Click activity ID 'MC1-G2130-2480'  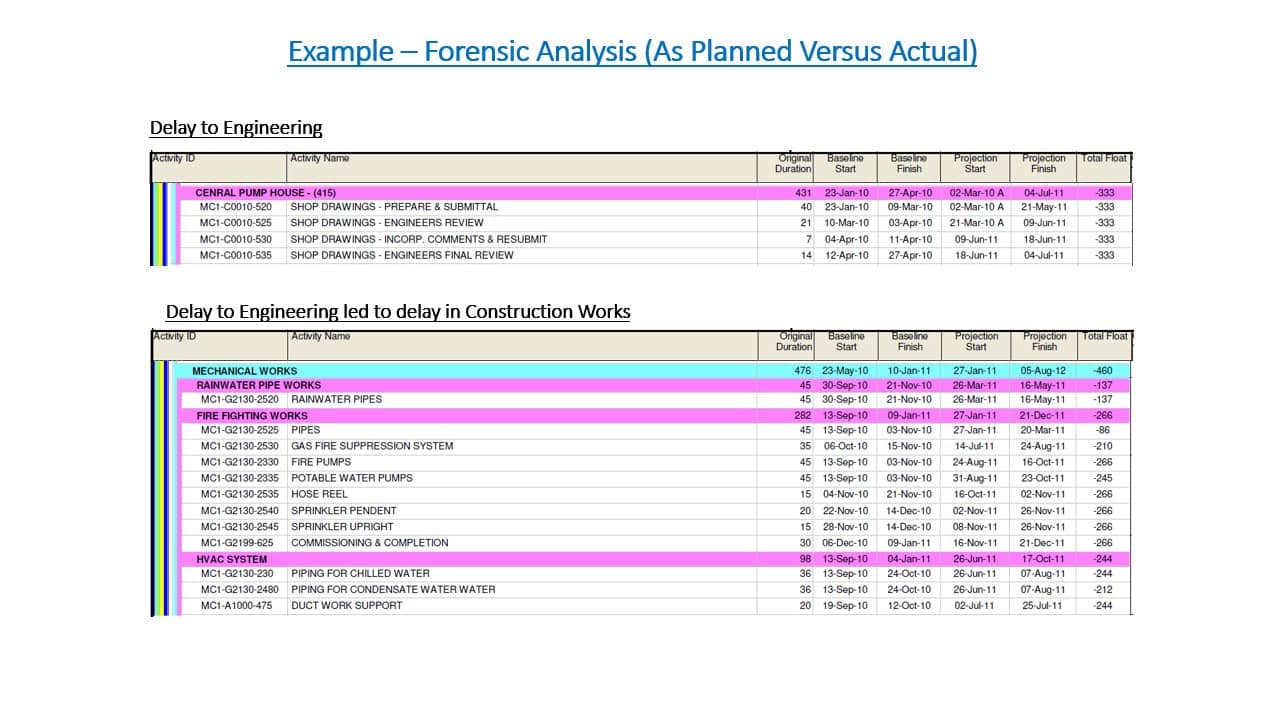(240, 590)
